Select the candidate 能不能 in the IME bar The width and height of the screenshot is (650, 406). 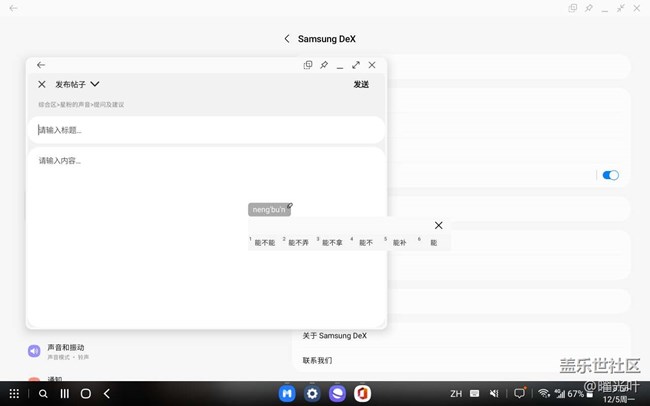click(264, 242)
